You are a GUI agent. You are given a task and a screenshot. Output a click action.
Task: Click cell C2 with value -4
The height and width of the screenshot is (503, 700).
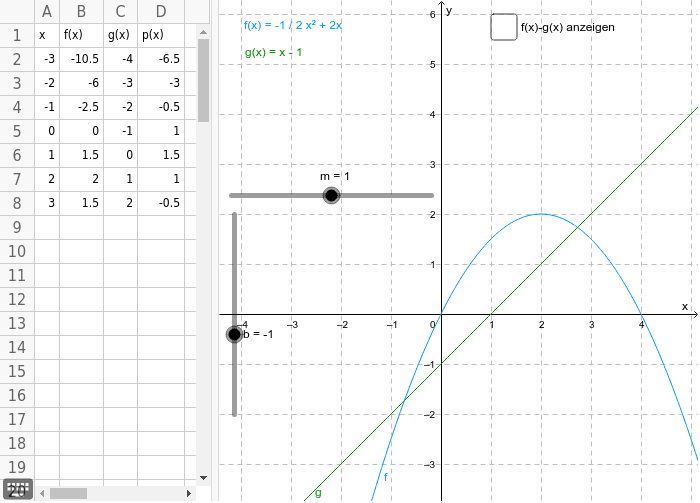121,59
